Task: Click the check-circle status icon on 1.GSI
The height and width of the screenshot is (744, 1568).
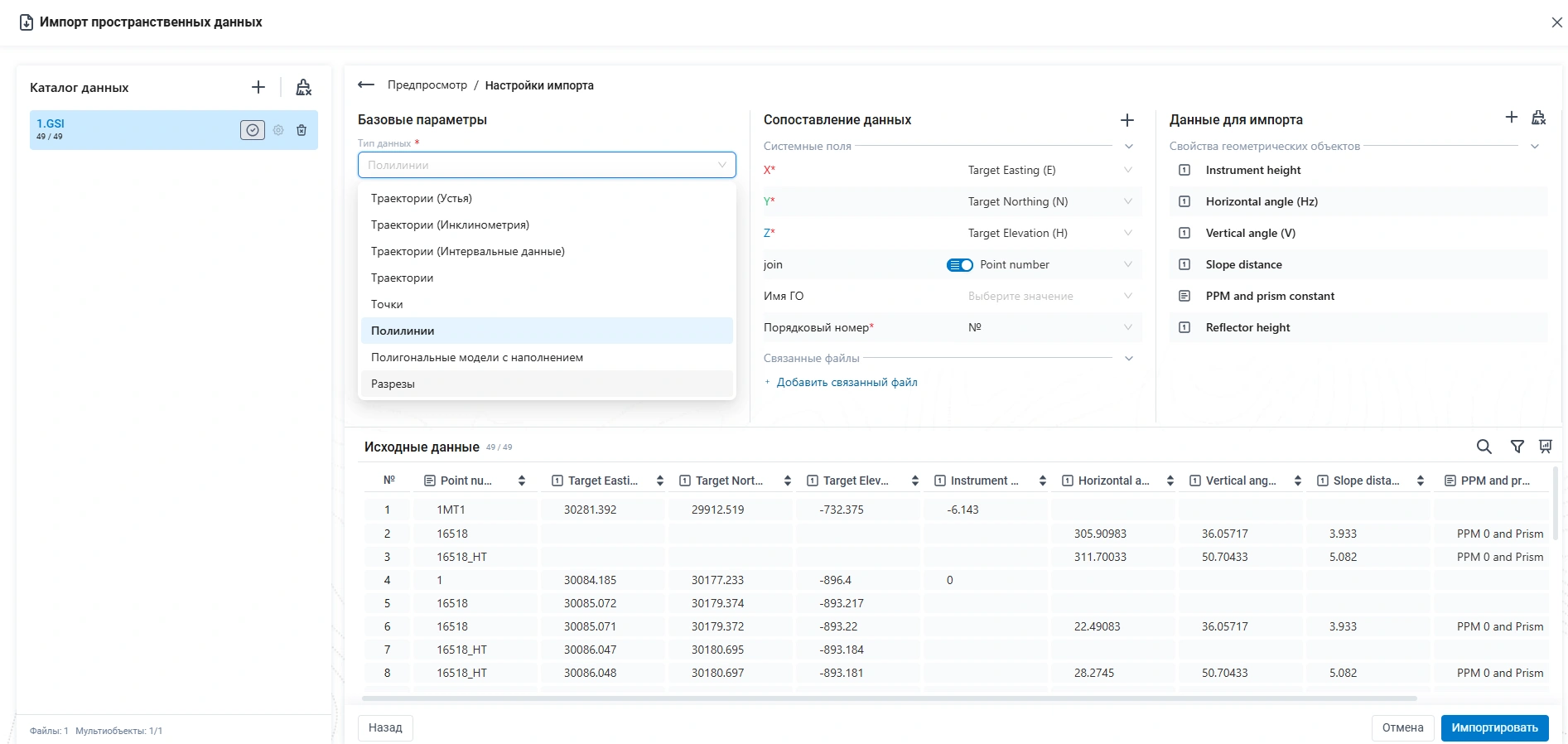Action: (x=253, y=130)
